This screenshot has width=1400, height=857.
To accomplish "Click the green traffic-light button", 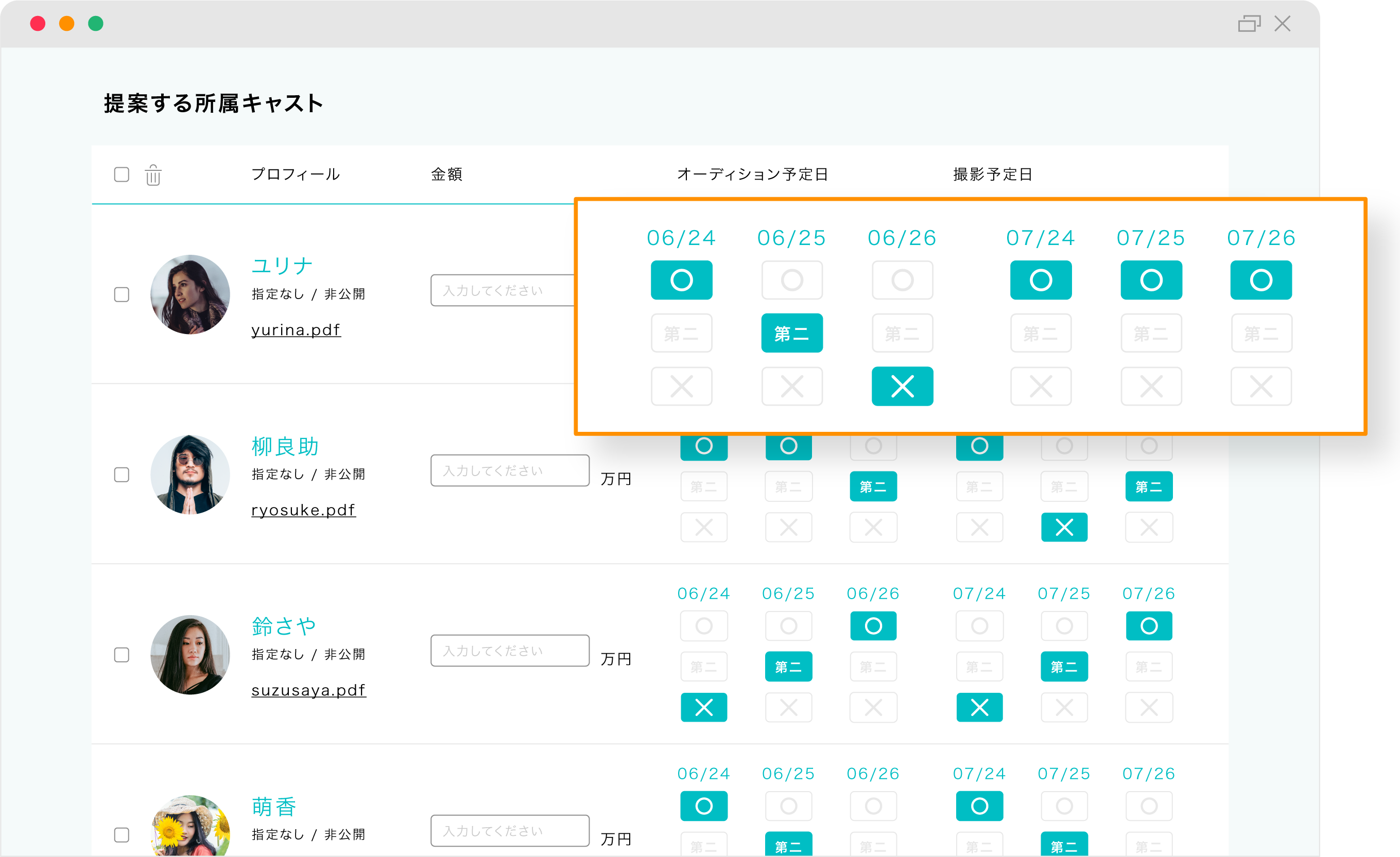I will pyautogui.click(x=95, y=23).
